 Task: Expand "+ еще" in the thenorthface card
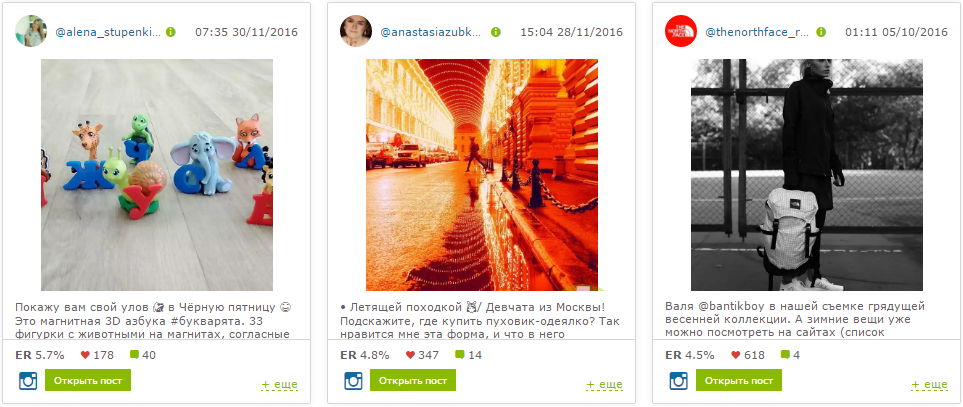930,384
